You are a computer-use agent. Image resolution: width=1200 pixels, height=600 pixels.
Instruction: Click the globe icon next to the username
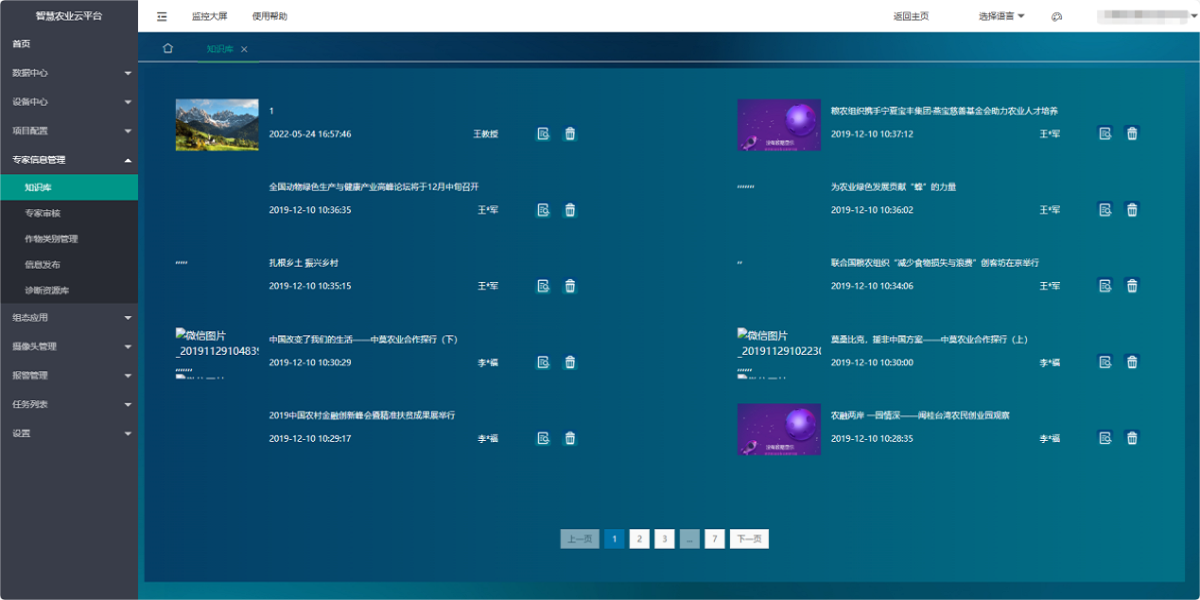[x=1057, y=16]
